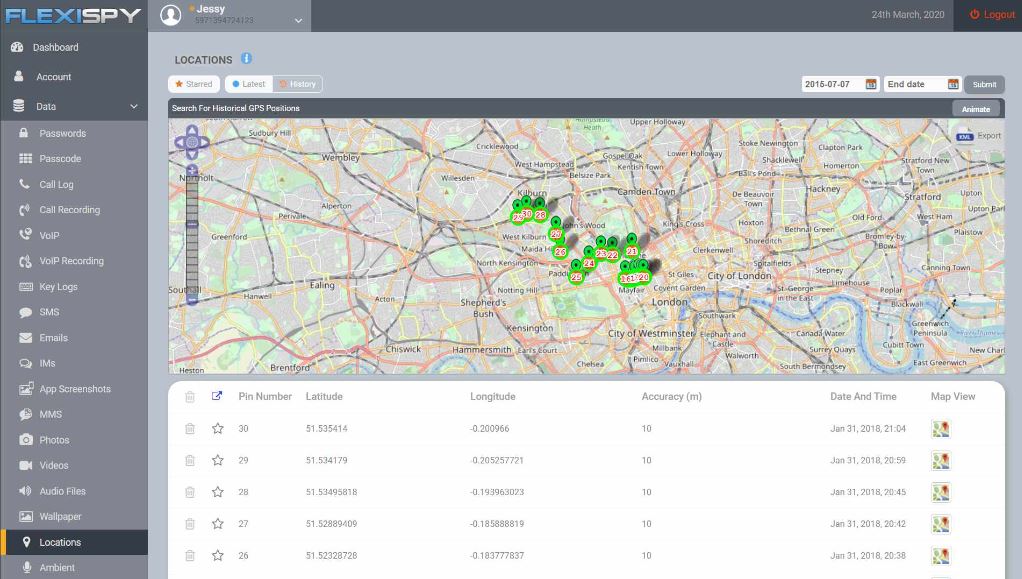Image resolution: width=1022 pixels, height=579 pixels.
Task: Click latitude value 51.535414
Action: [x=327, y=428]
